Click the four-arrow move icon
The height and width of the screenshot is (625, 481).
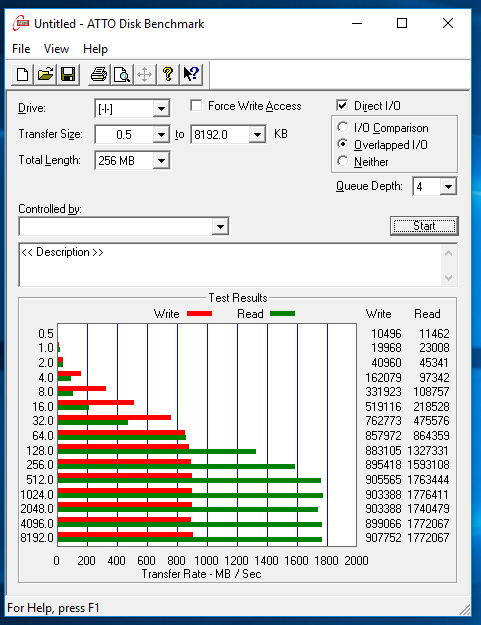(x=145, y=74)
